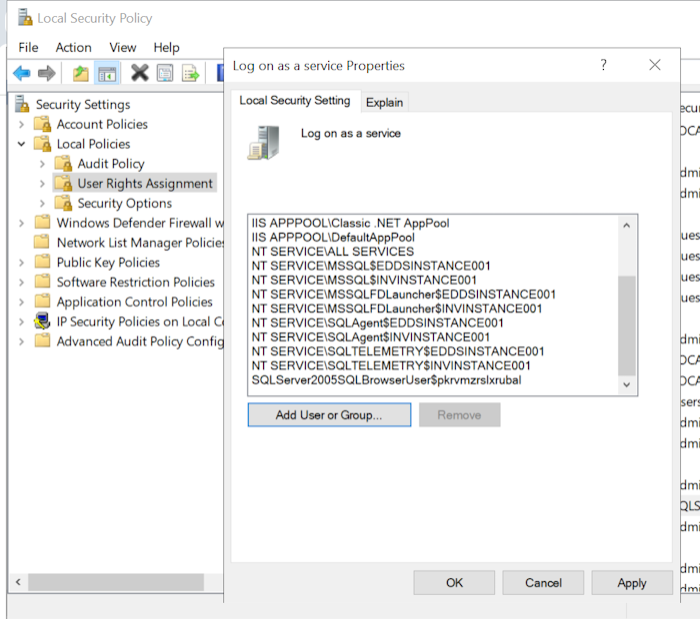Click the Delete X toolbar icon

coord(139,73)
